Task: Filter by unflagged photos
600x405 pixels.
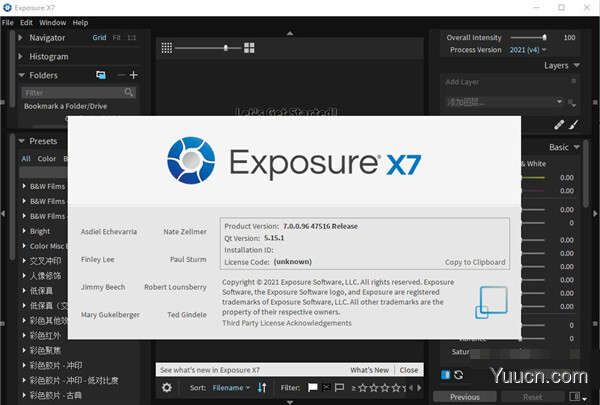Action: tap(339, 387)
